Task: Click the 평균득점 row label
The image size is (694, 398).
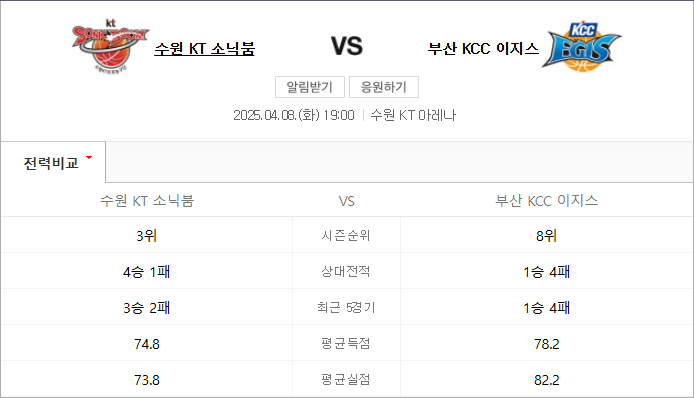Action: pos(346,344)
